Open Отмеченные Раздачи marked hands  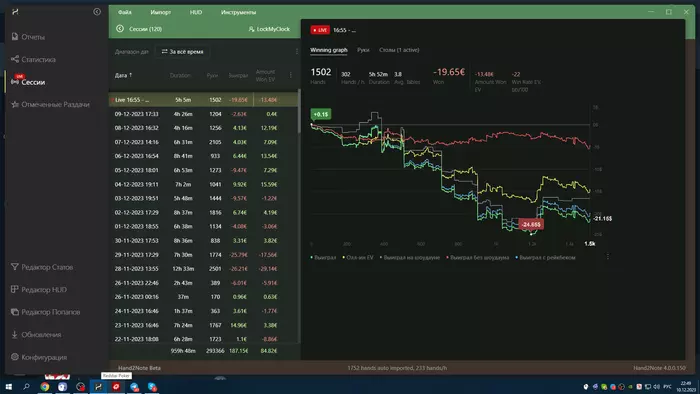click(50, 104)
